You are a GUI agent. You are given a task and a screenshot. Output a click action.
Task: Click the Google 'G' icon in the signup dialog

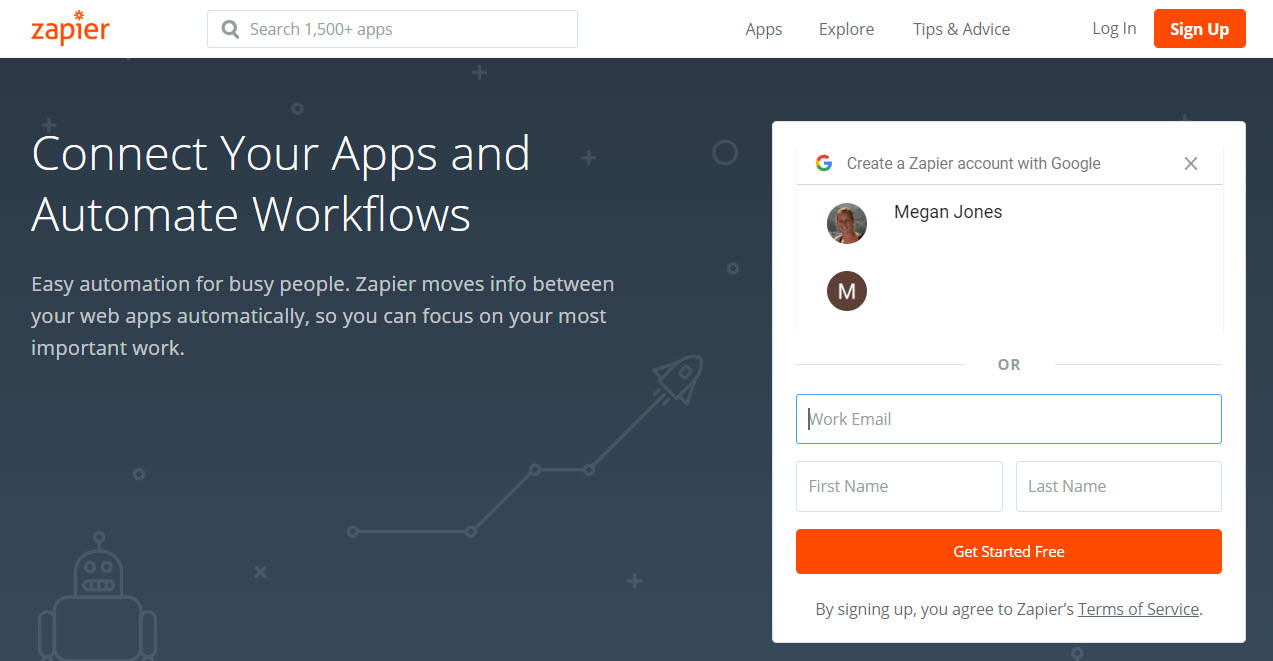(823, 162)
